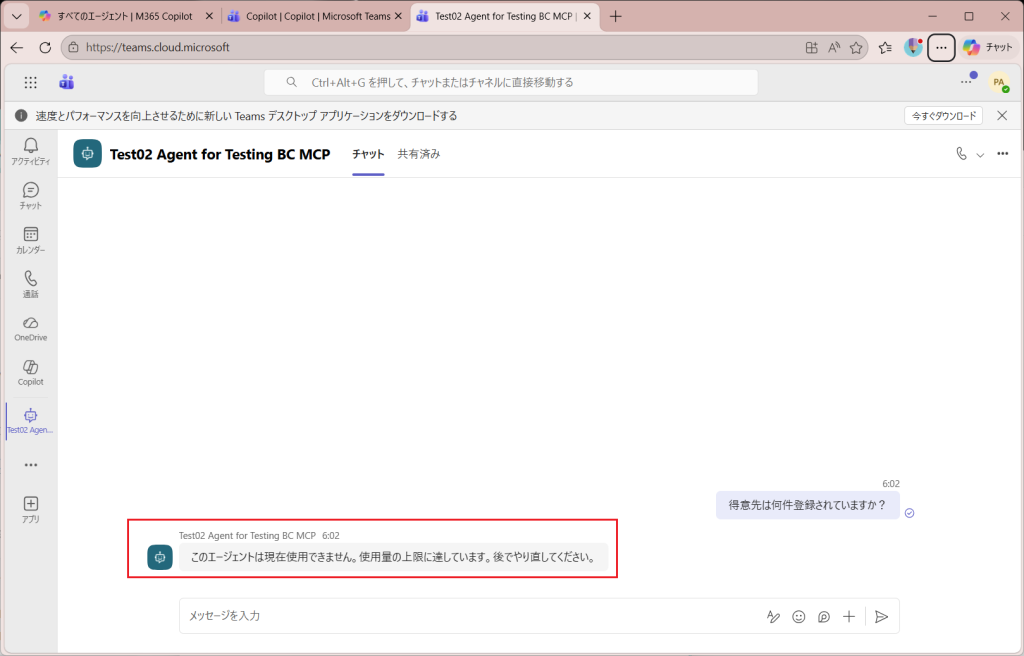Open Calendar from the left sidebar
The height and width of the screenshot is (656, 1024).
tap(30, 239)
